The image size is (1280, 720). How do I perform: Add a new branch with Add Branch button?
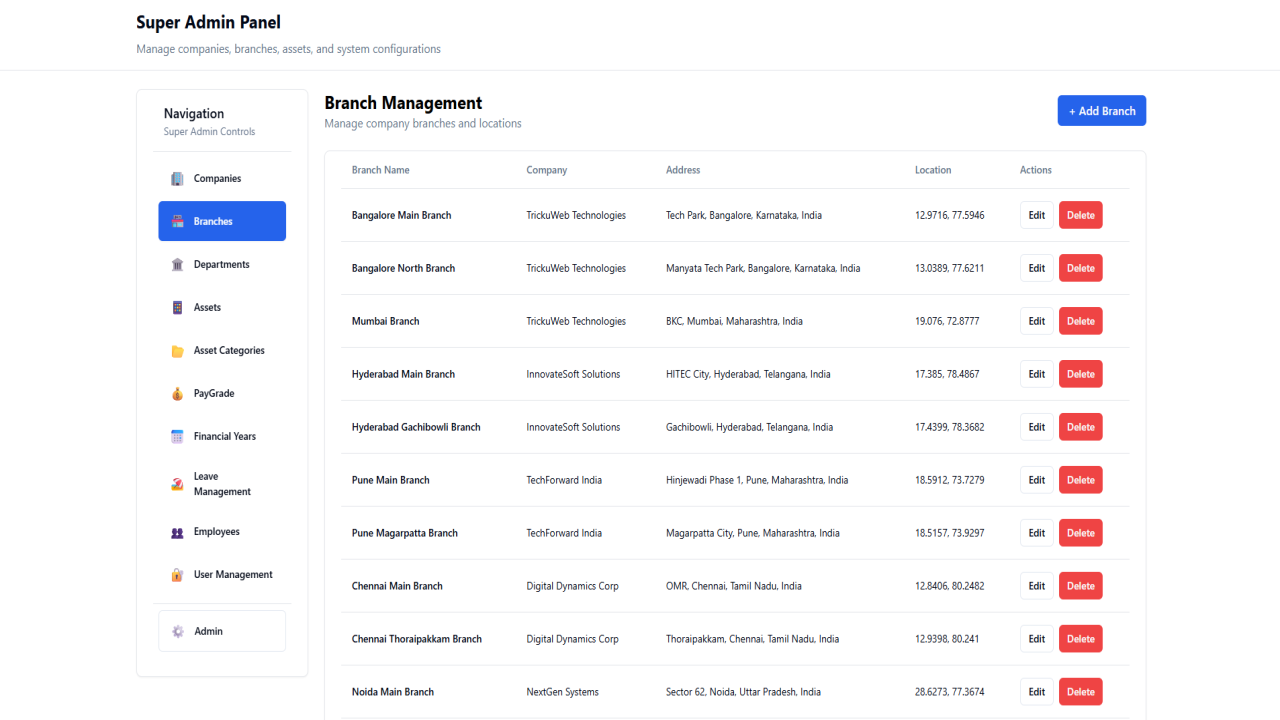[x=1102, y=111]
